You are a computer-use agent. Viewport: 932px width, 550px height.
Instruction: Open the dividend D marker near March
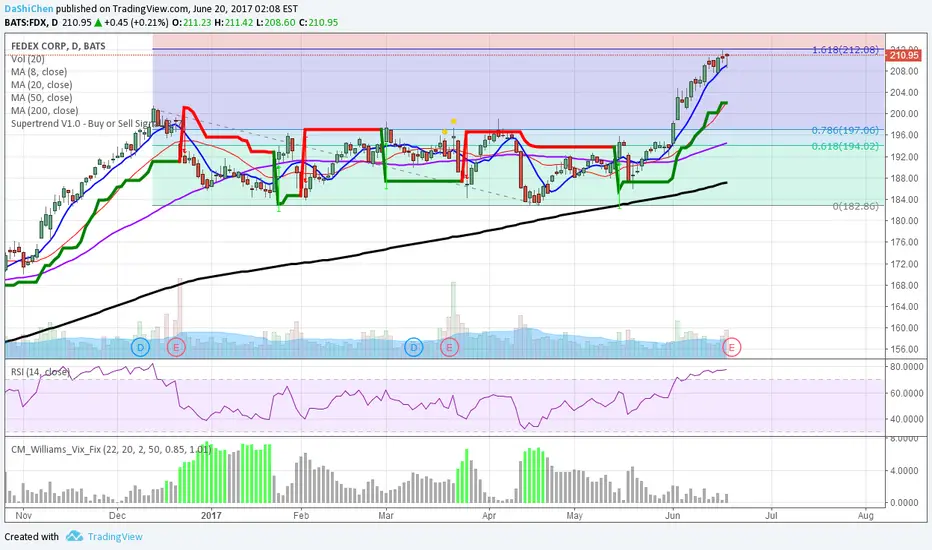[414, 347]
